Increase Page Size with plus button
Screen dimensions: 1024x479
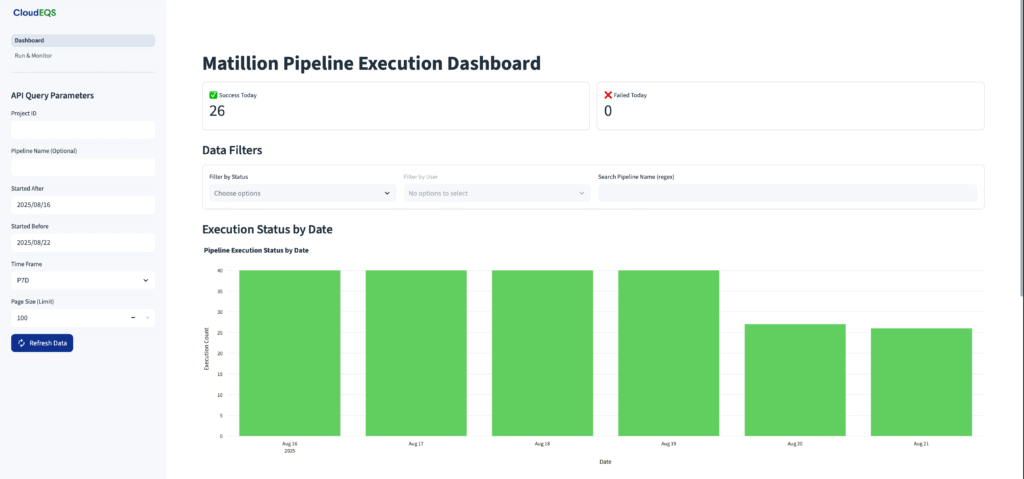click(148, 318)
